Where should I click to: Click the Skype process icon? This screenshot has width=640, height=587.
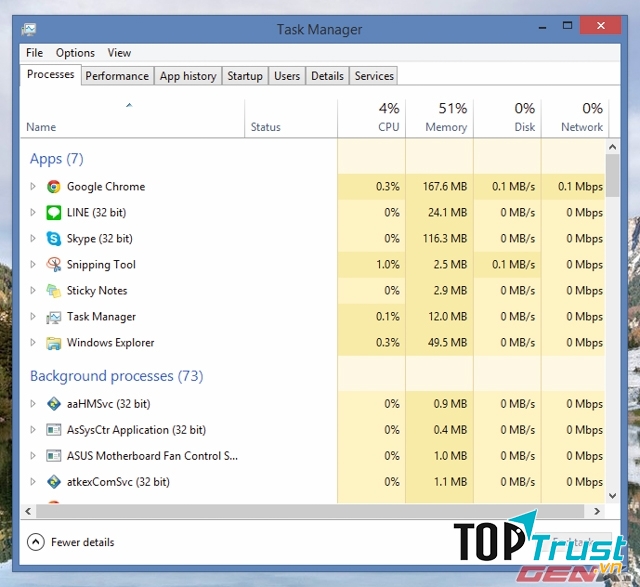click(x=54, y=239)
